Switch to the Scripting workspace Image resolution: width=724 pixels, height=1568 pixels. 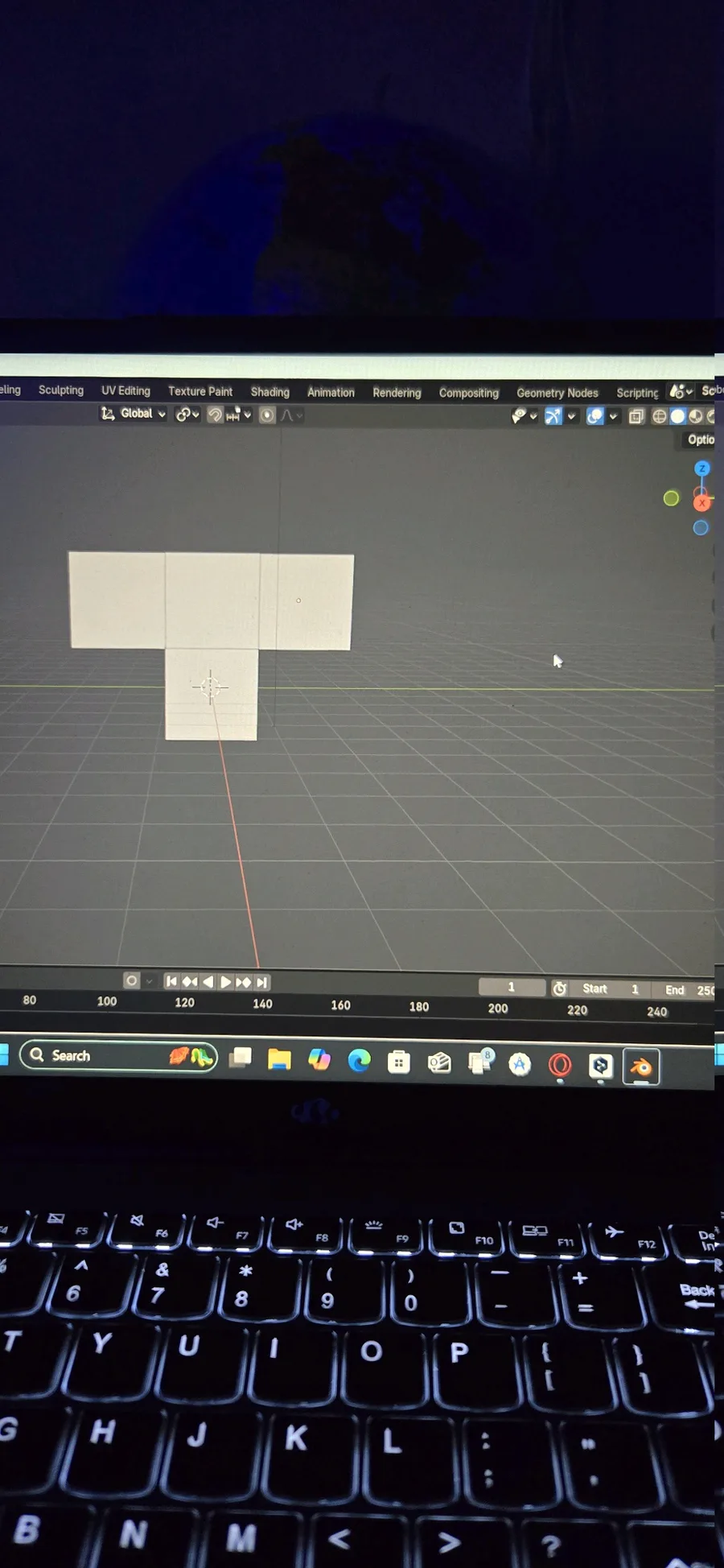point(637,393)
